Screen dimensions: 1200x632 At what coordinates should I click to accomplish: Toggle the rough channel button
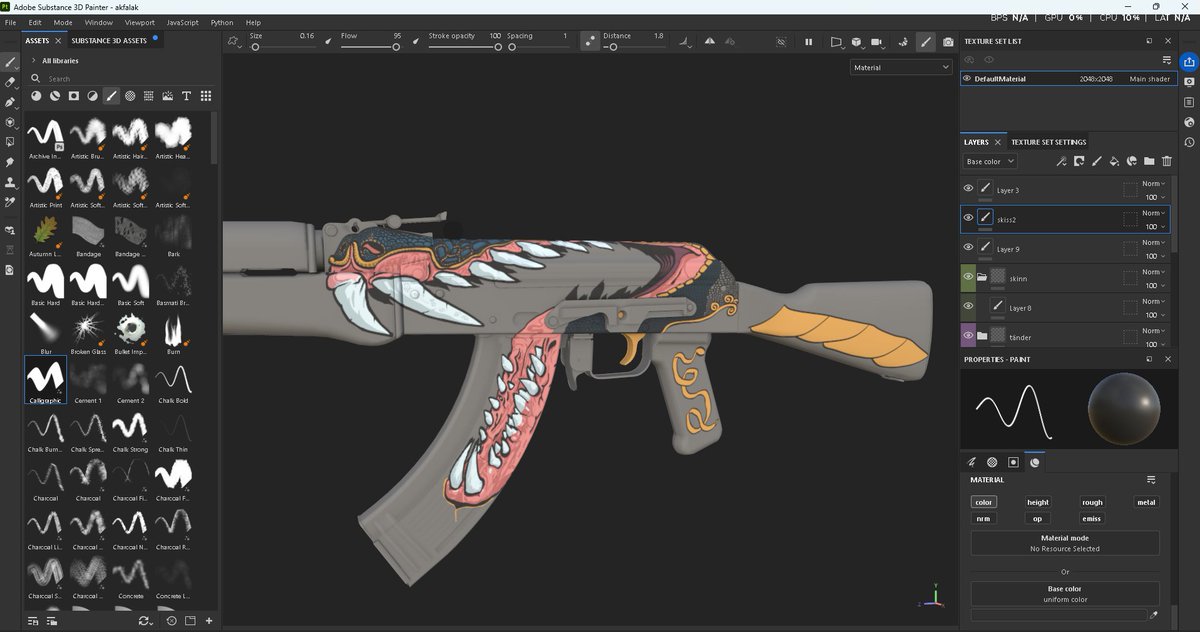[1092, 502]
